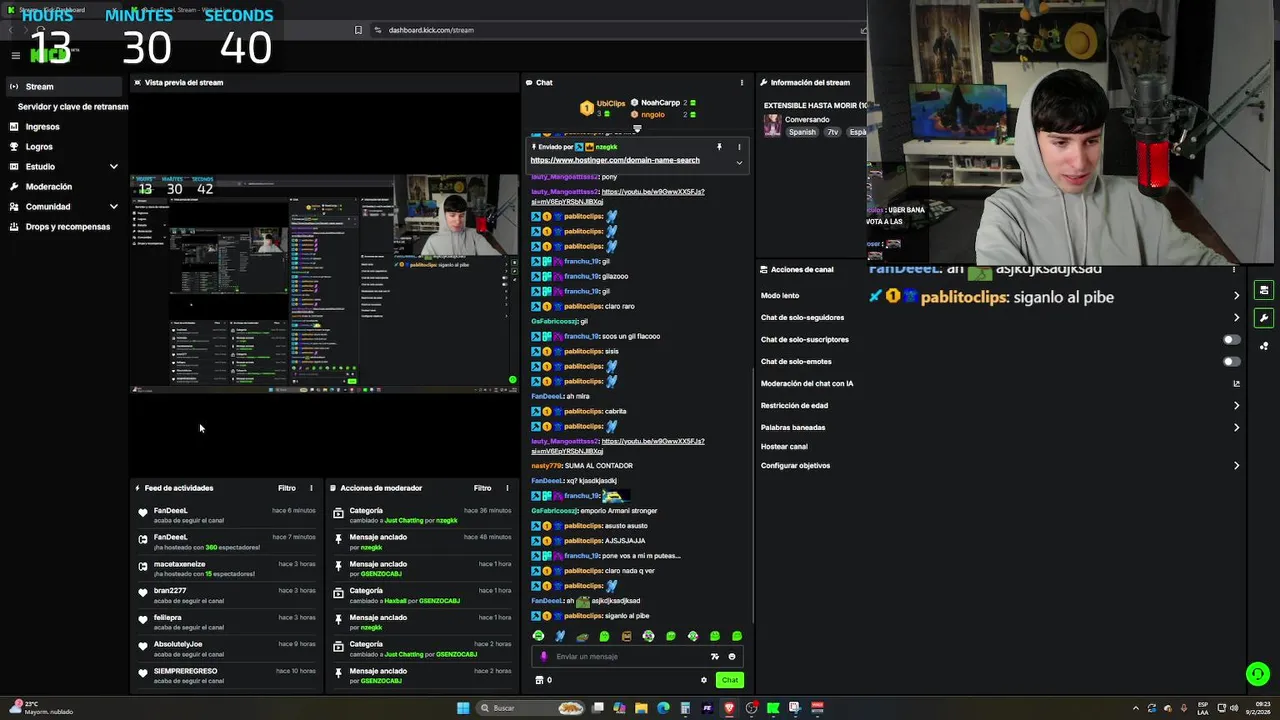The image size is (1280, 720).
Task: Open the Filtro option in Acciones de moderador
Action: coord(483,488)
